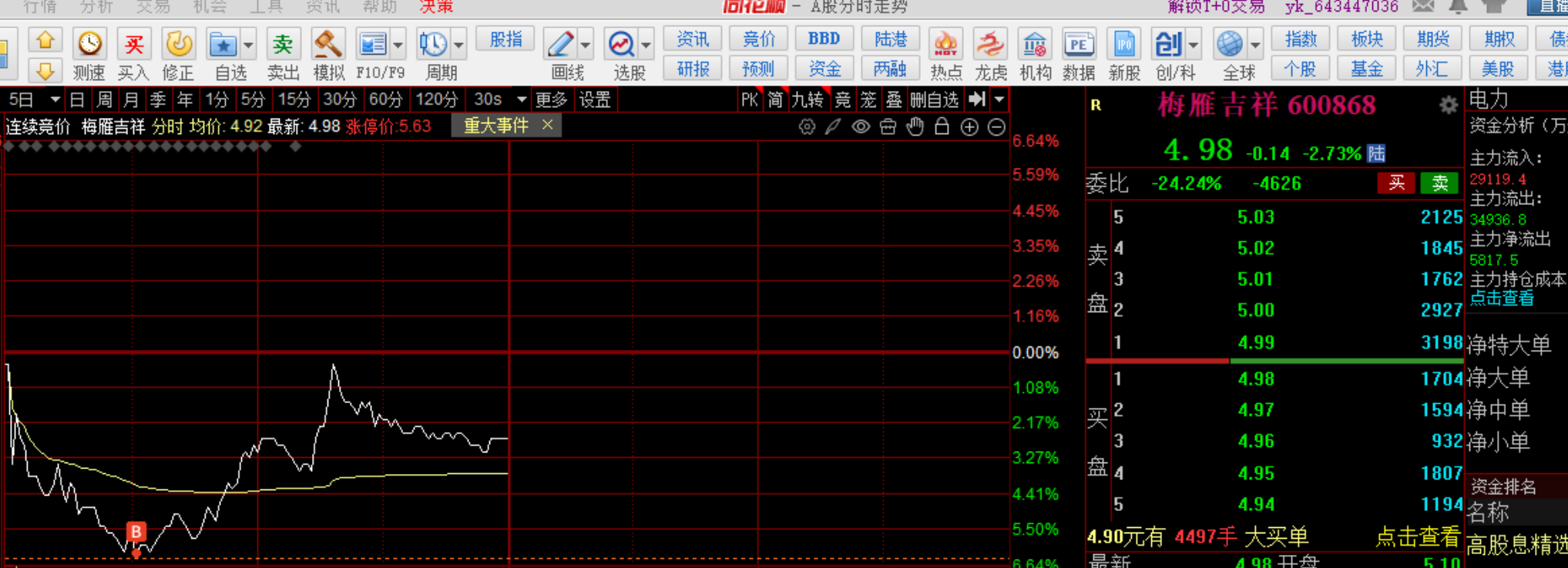The height and width of the screenshot is (568, 1568).
Task: Switch to the 60分 chart tab
Action: (x=385, y=100)
